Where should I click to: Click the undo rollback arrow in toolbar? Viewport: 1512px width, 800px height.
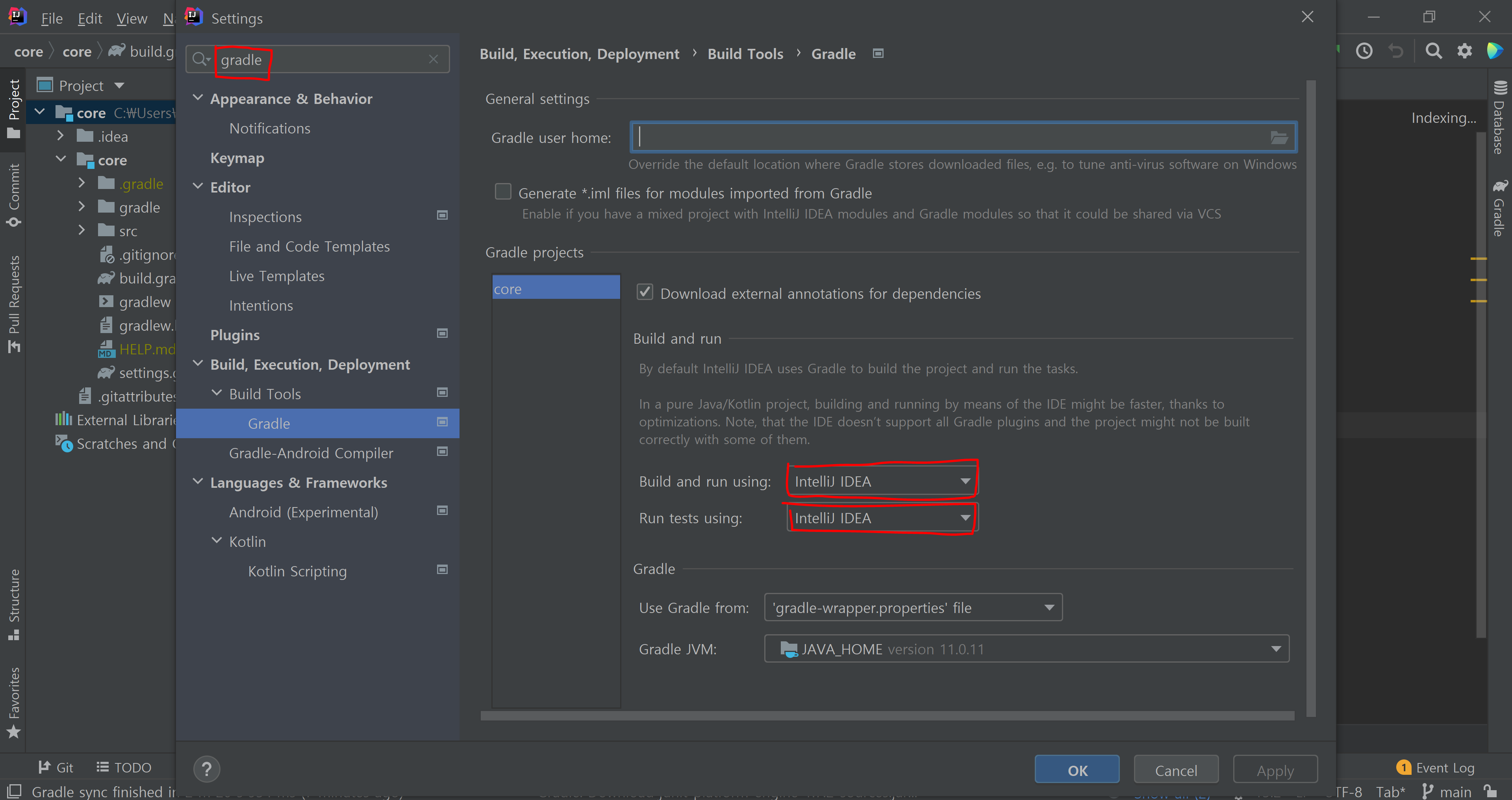tap(1396, 51)
